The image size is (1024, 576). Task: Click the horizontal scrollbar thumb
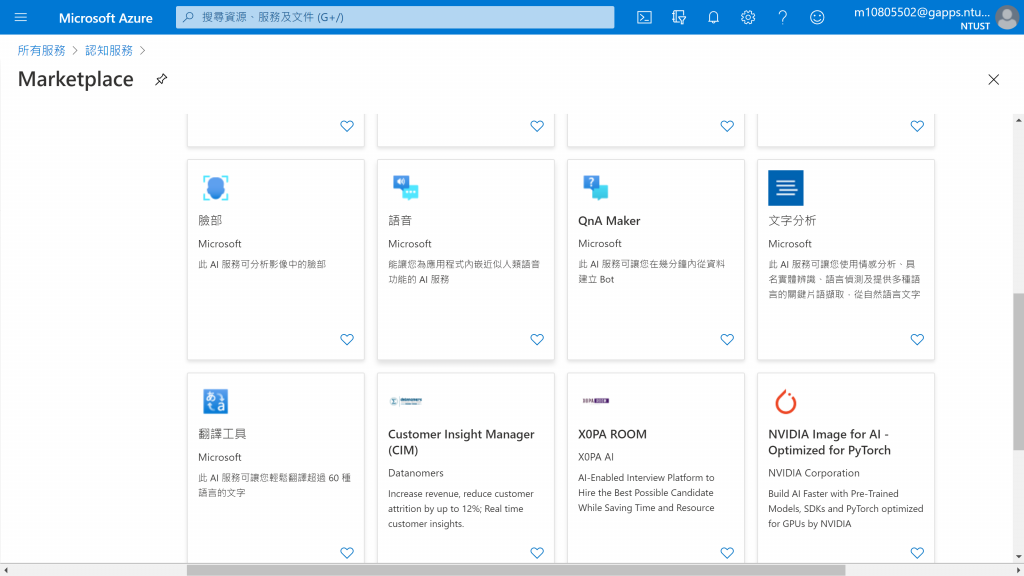click(516, 570)
